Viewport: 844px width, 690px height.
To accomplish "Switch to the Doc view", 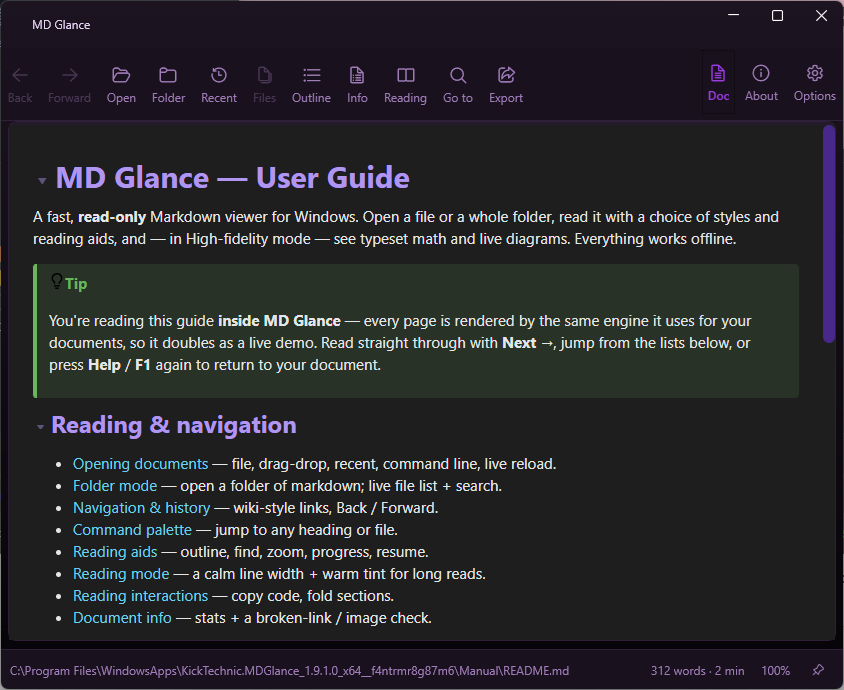I will pyautogui.click(x=719, y=82).
